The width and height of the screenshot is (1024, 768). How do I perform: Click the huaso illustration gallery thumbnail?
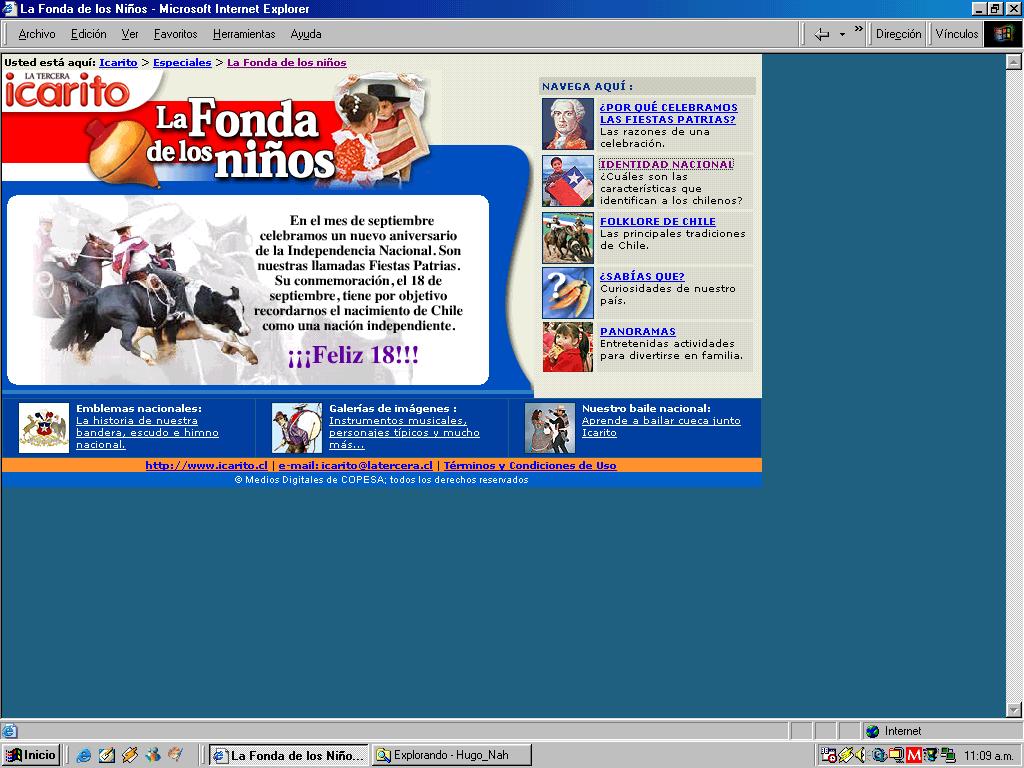point(296,428)
